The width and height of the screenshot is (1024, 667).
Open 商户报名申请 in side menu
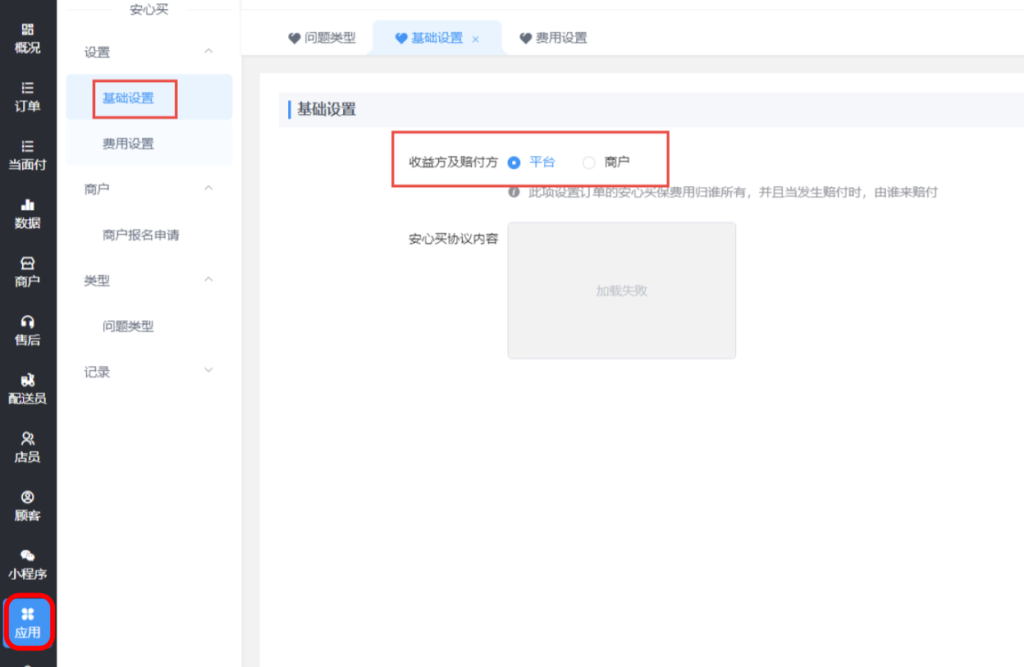(x=141, y=235)
